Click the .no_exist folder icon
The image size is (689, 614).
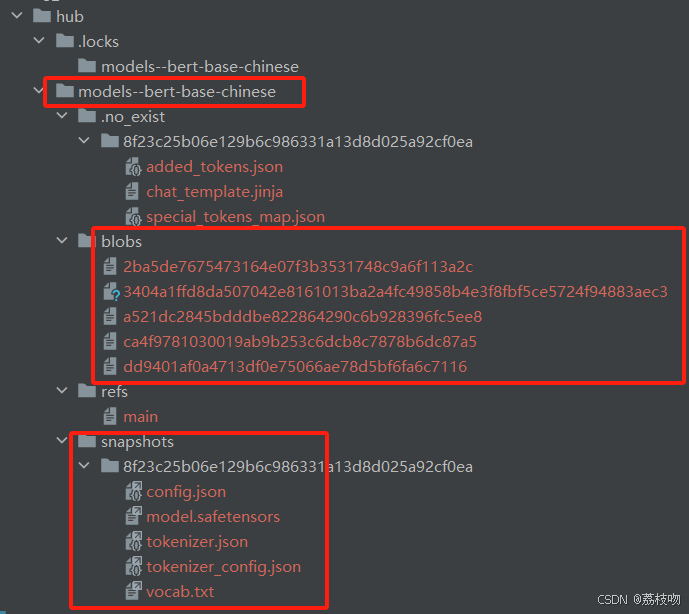[87, 116]
